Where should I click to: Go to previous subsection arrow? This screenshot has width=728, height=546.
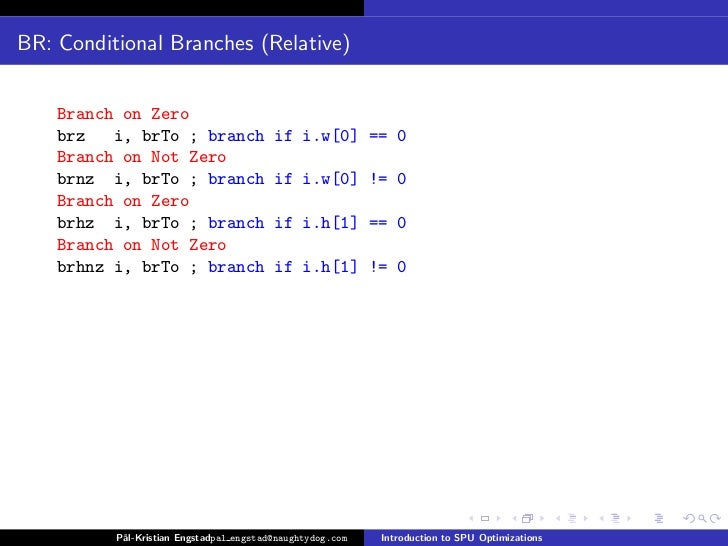pos(558,518)
